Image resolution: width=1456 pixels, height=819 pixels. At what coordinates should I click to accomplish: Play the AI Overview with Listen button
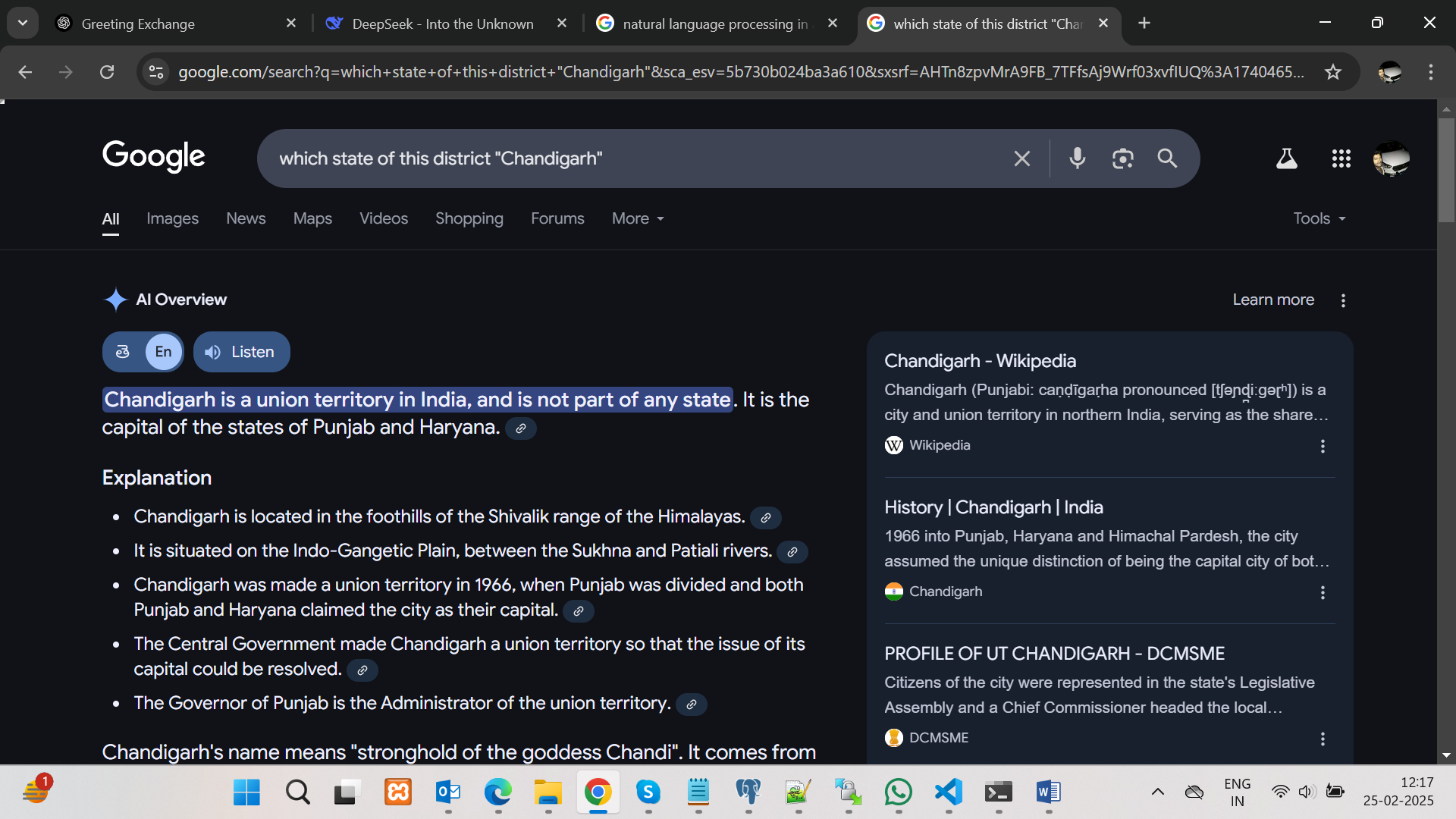[241, 352]
